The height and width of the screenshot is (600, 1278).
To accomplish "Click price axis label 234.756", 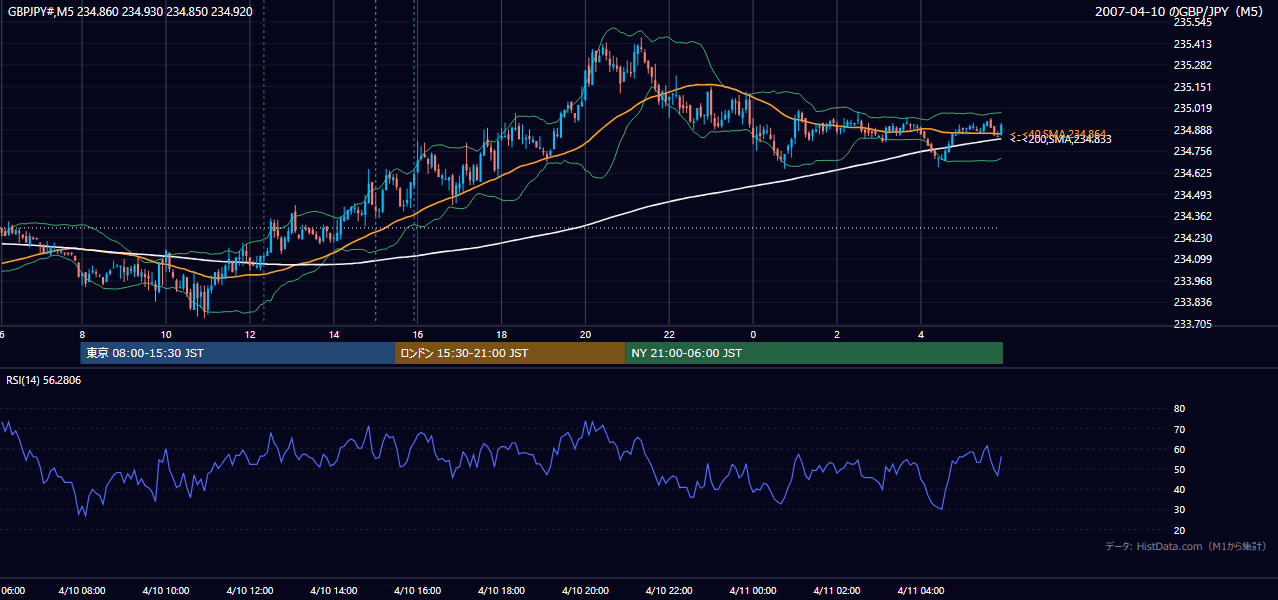I will click(1192, 151).
